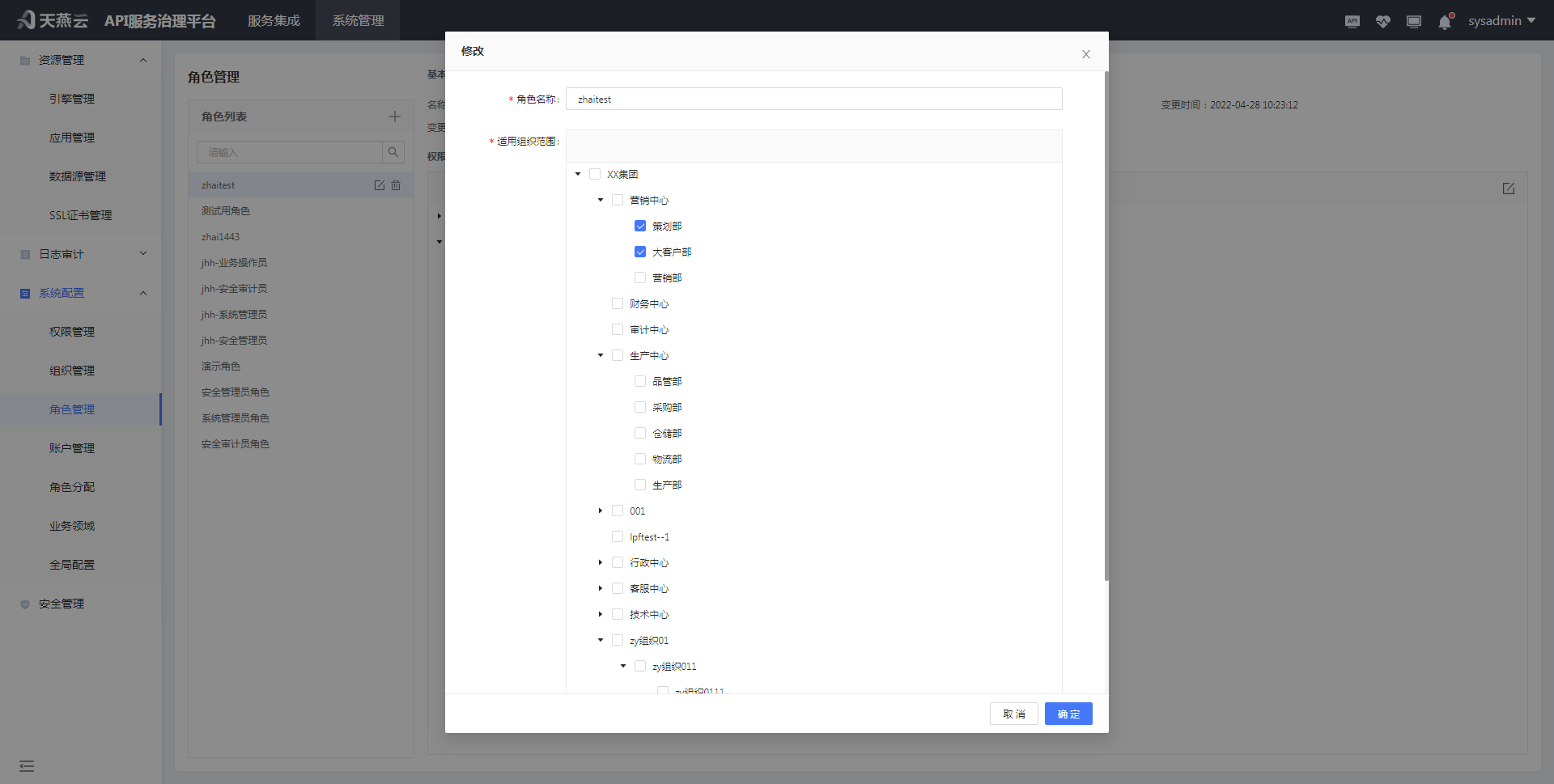Check the 财务中心 checkbox
The height and width of the screenshot is (784, 1554).
pyautogui.click(x=618, y=303)
